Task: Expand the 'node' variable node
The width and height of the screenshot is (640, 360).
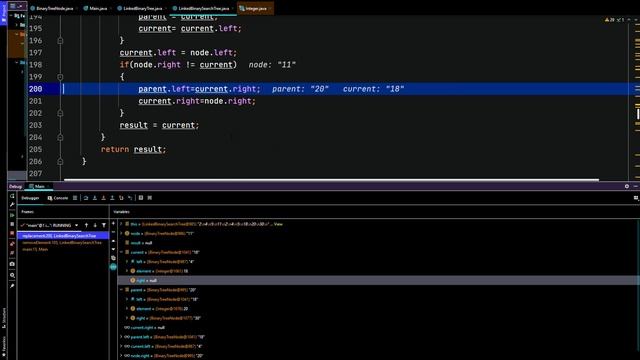Action: point(121,233)
